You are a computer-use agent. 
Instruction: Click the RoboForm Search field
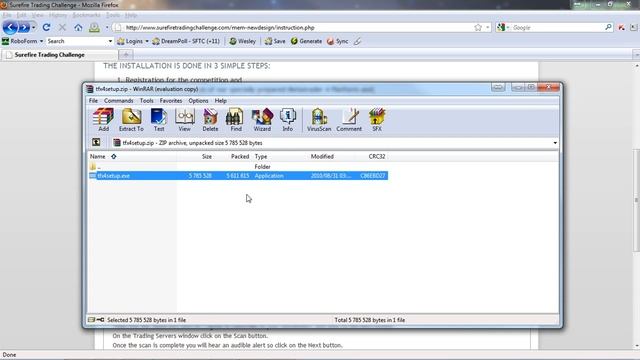tap(76, 41)
